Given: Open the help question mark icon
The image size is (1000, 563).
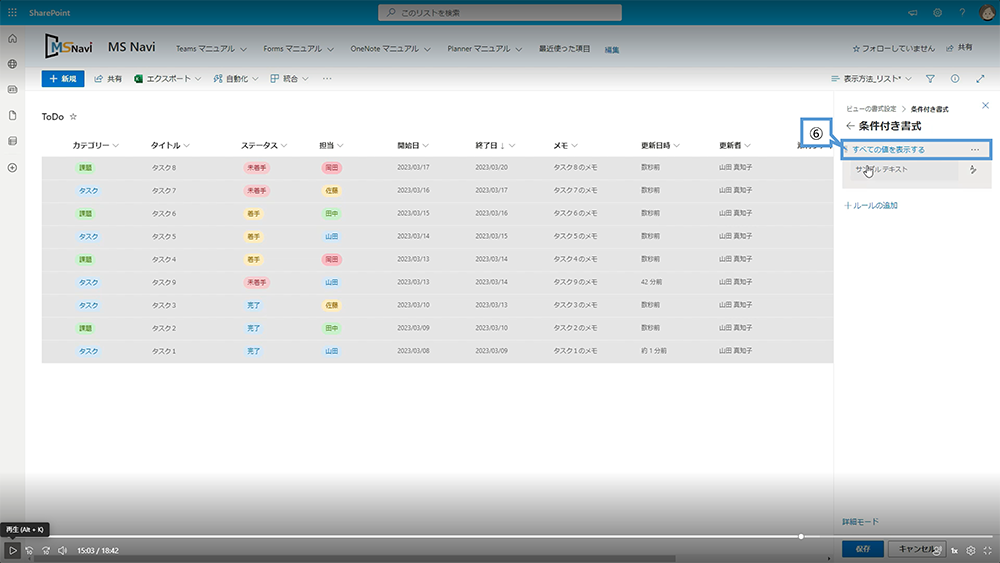Looking at the screenshot, I should pyautogui.click(x=962, y=13).
